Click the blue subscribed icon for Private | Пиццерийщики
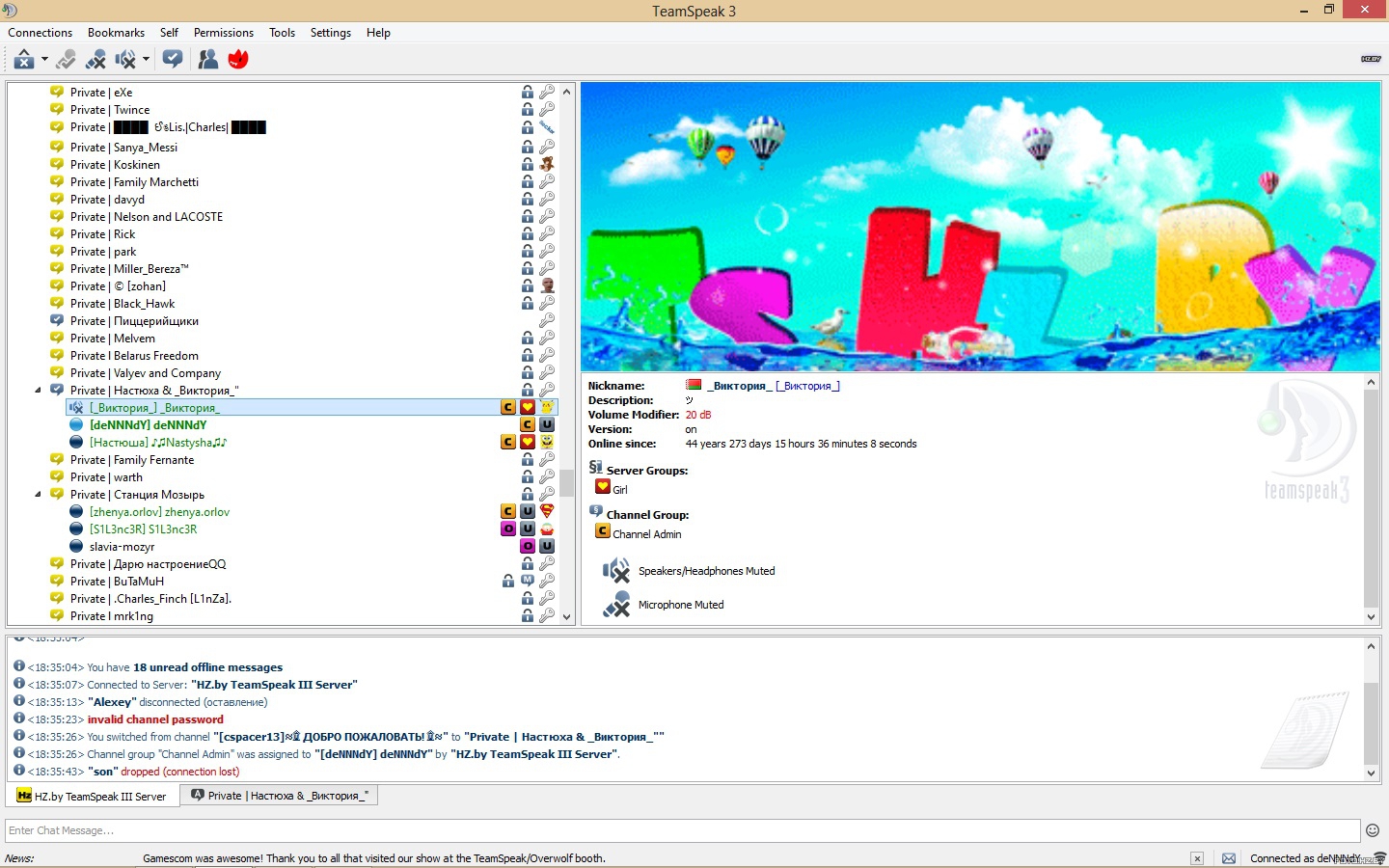 coord(57,320)
